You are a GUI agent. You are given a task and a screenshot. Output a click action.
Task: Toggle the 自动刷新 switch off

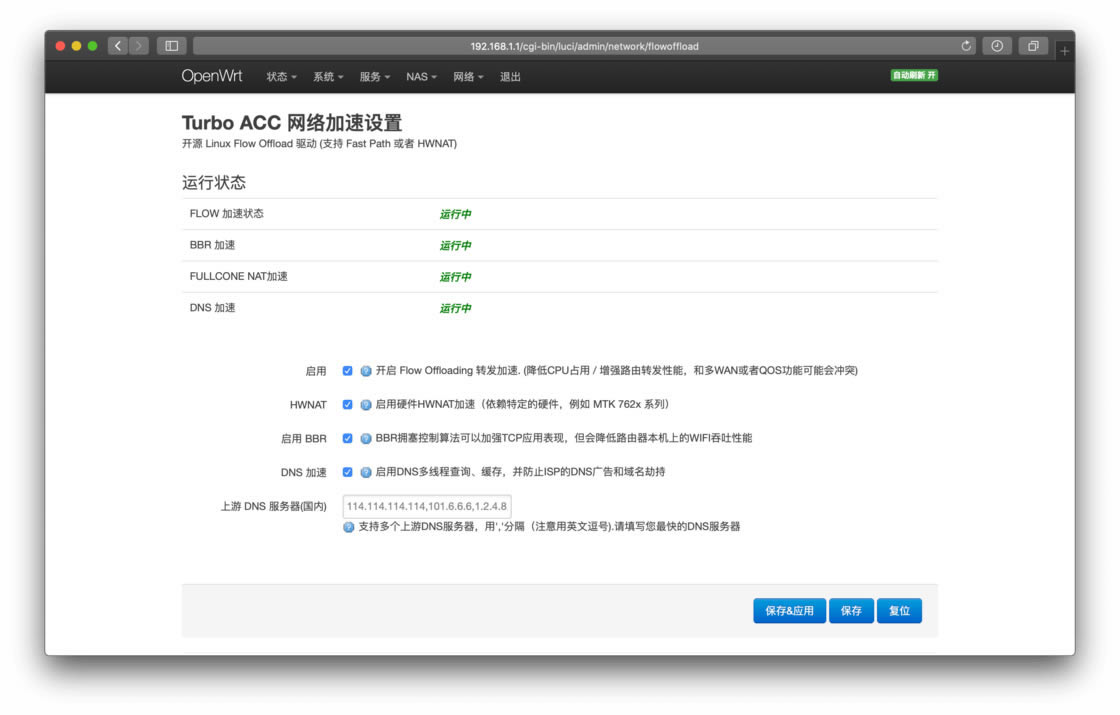[913, 74]
